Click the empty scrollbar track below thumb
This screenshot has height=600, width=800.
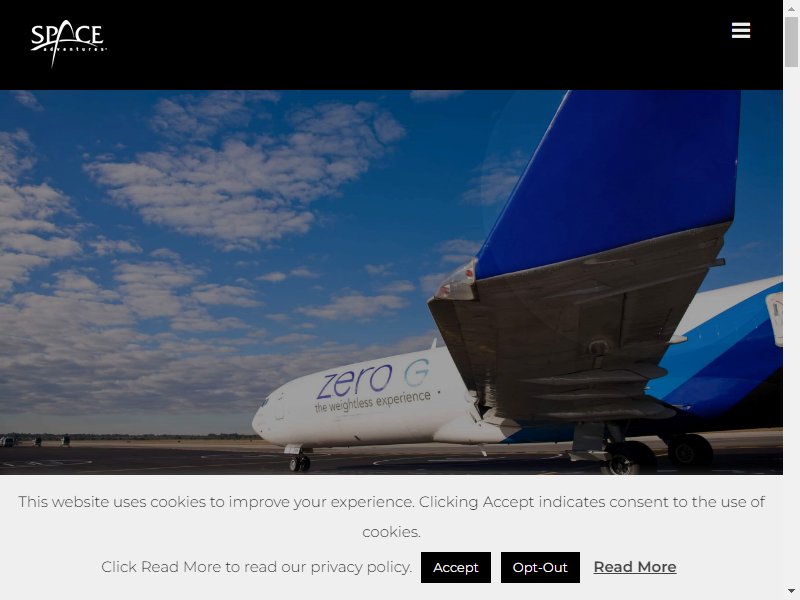click(x=791, y=327)
